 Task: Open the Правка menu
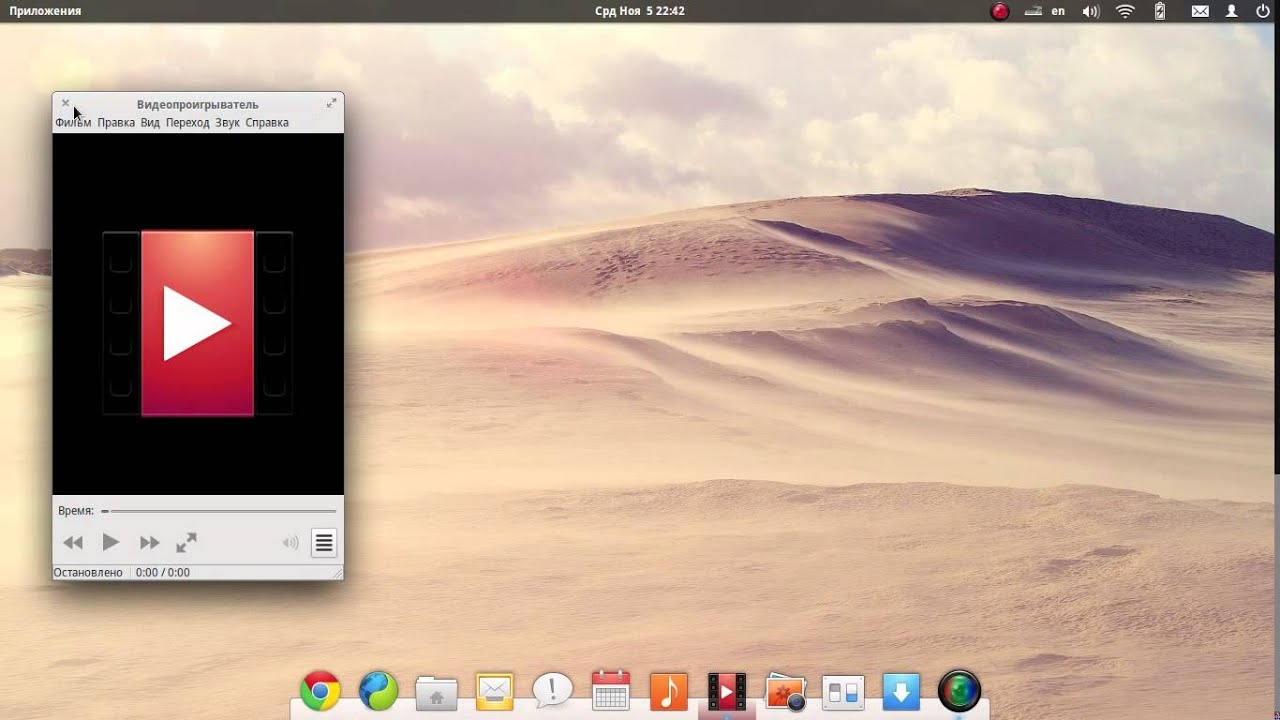[x=116, y=123]
